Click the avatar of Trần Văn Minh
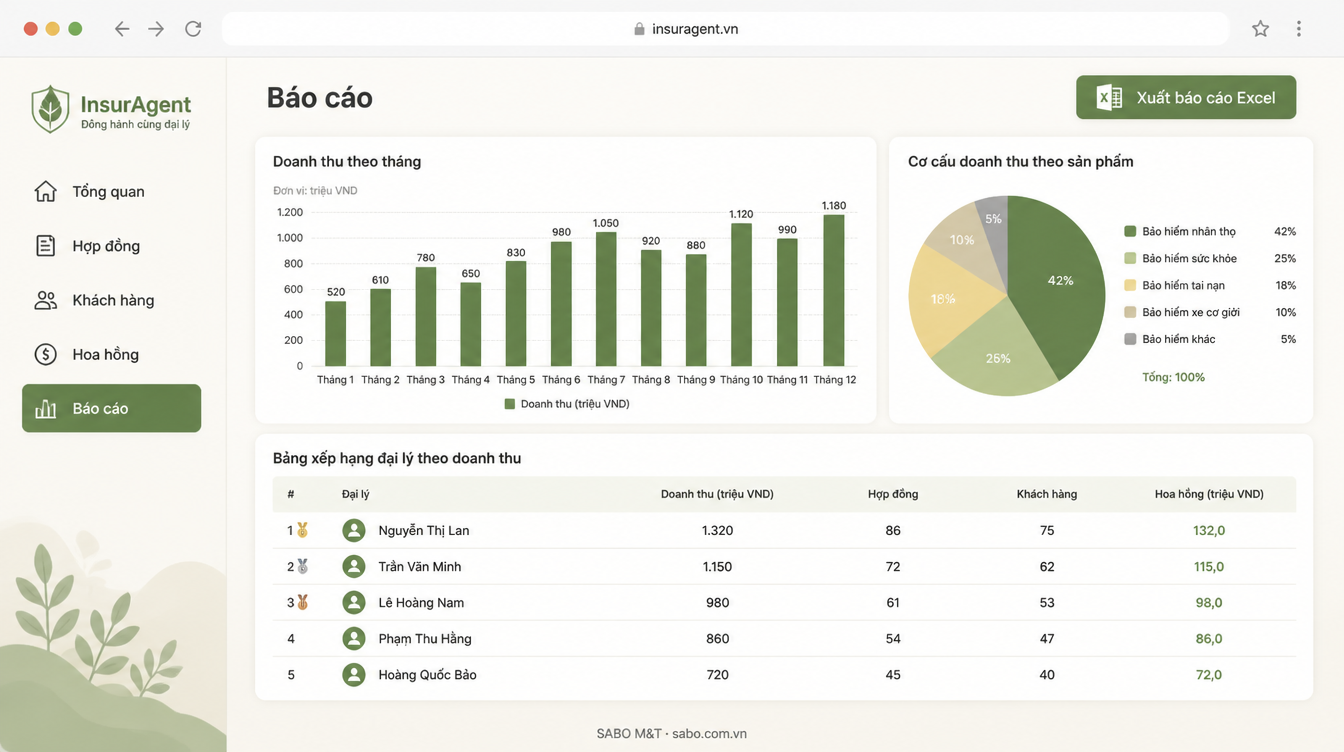 (x=354, y=566)
